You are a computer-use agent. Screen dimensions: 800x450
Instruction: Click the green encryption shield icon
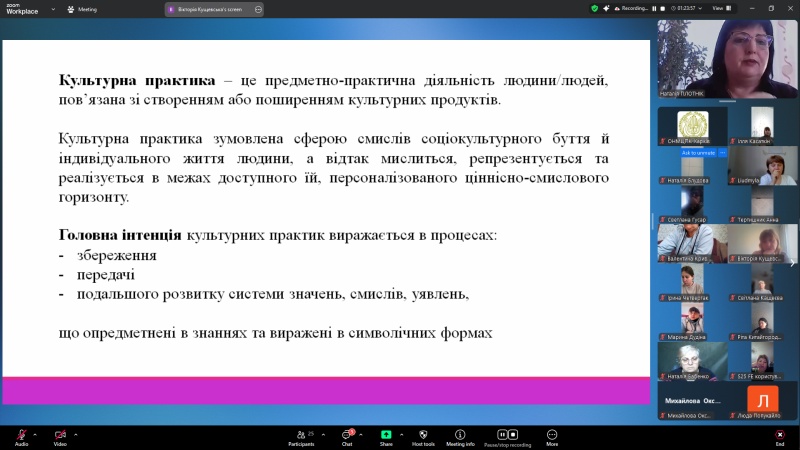(594, 8)
